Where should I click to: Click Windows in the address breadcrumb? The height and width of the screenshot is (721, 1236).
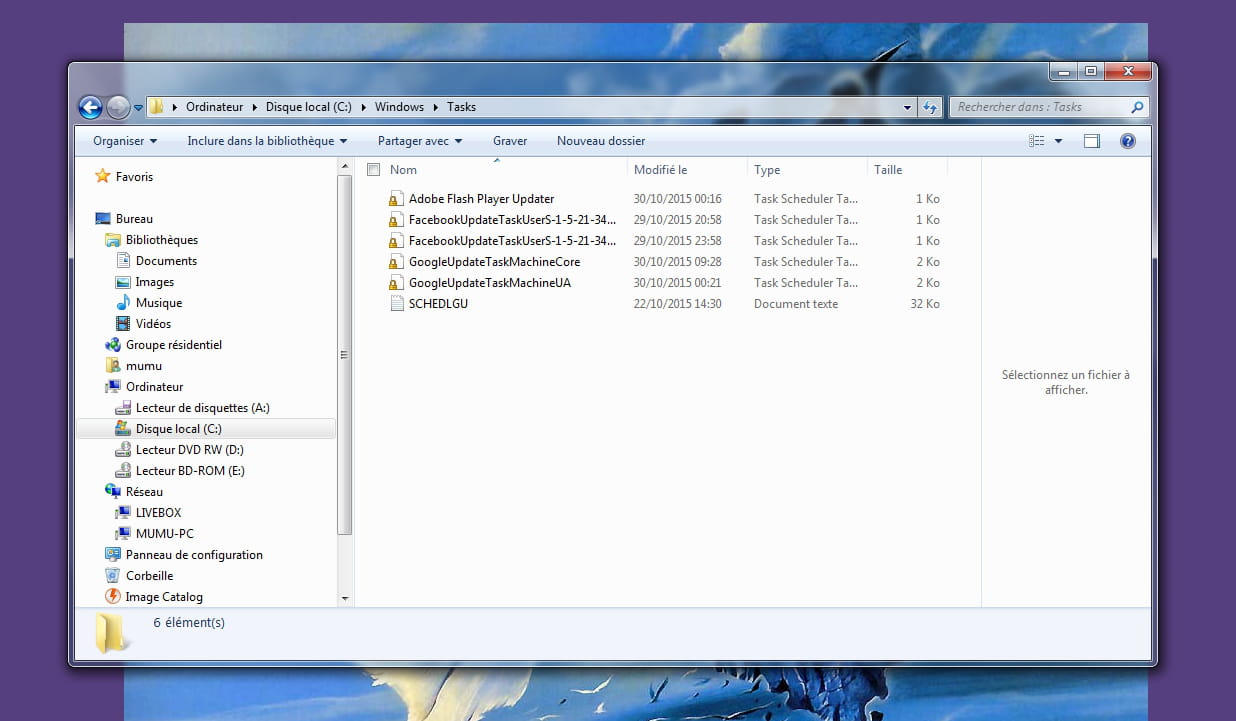click(x=399, y=107)
